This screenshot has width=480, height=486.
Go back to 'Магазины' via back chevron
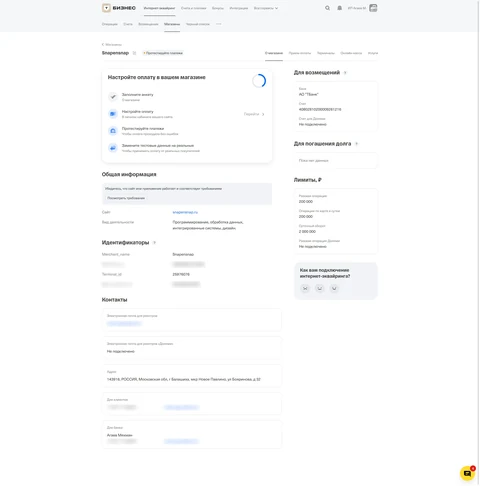pos(112,44)
